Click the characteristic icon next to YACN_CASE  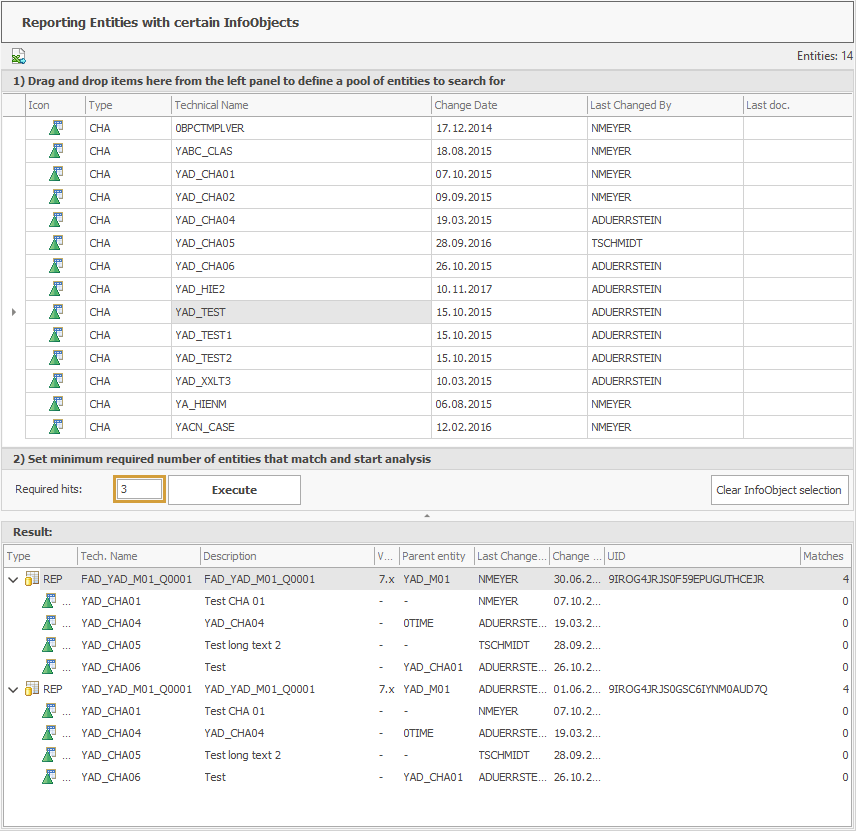(x=55, y=426)
